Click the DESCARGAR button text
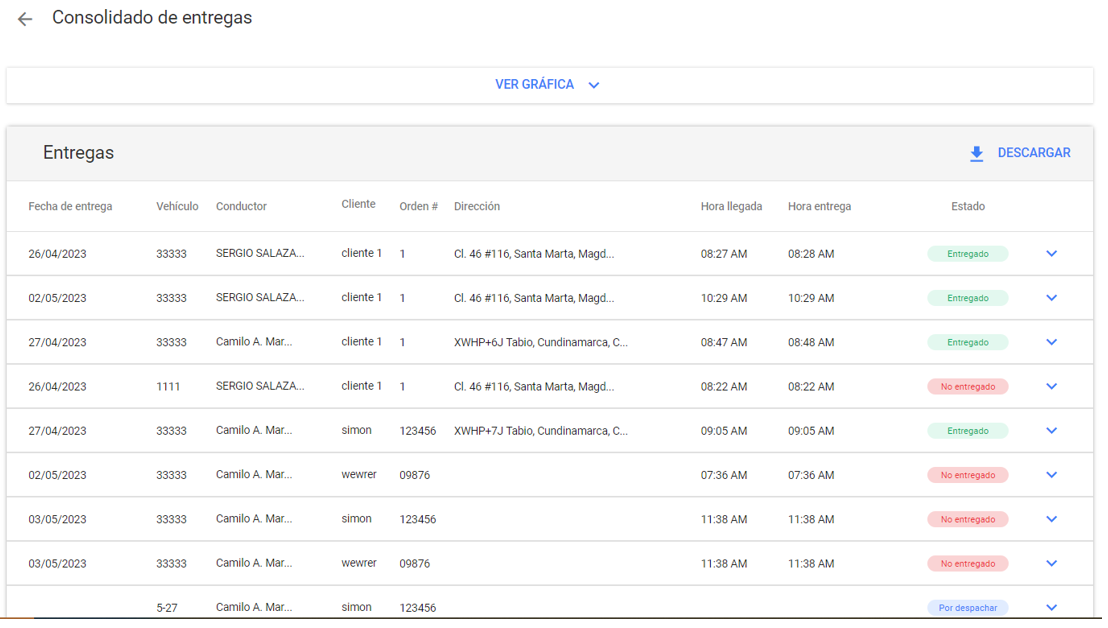This screenshot has width=1108, height=628. (x=1034, y=153)
